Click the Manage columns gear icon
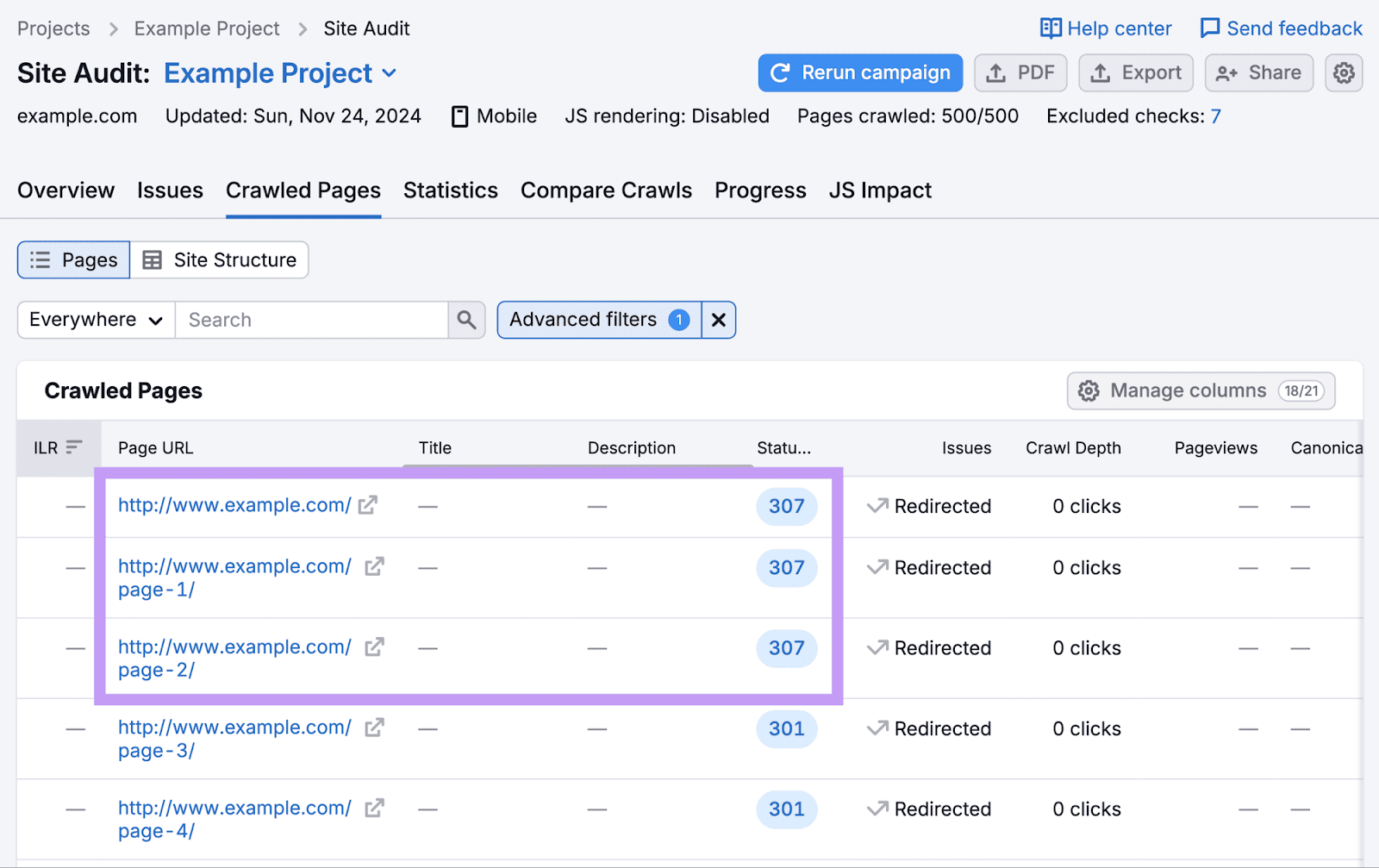 [x=1089, y=390]
